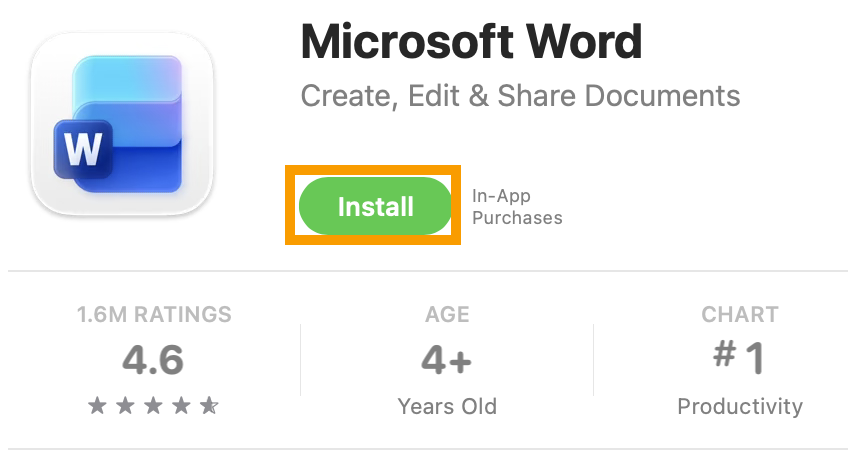Click the Years Old label
The image size is (848, 460).
(x=447, y=407)
